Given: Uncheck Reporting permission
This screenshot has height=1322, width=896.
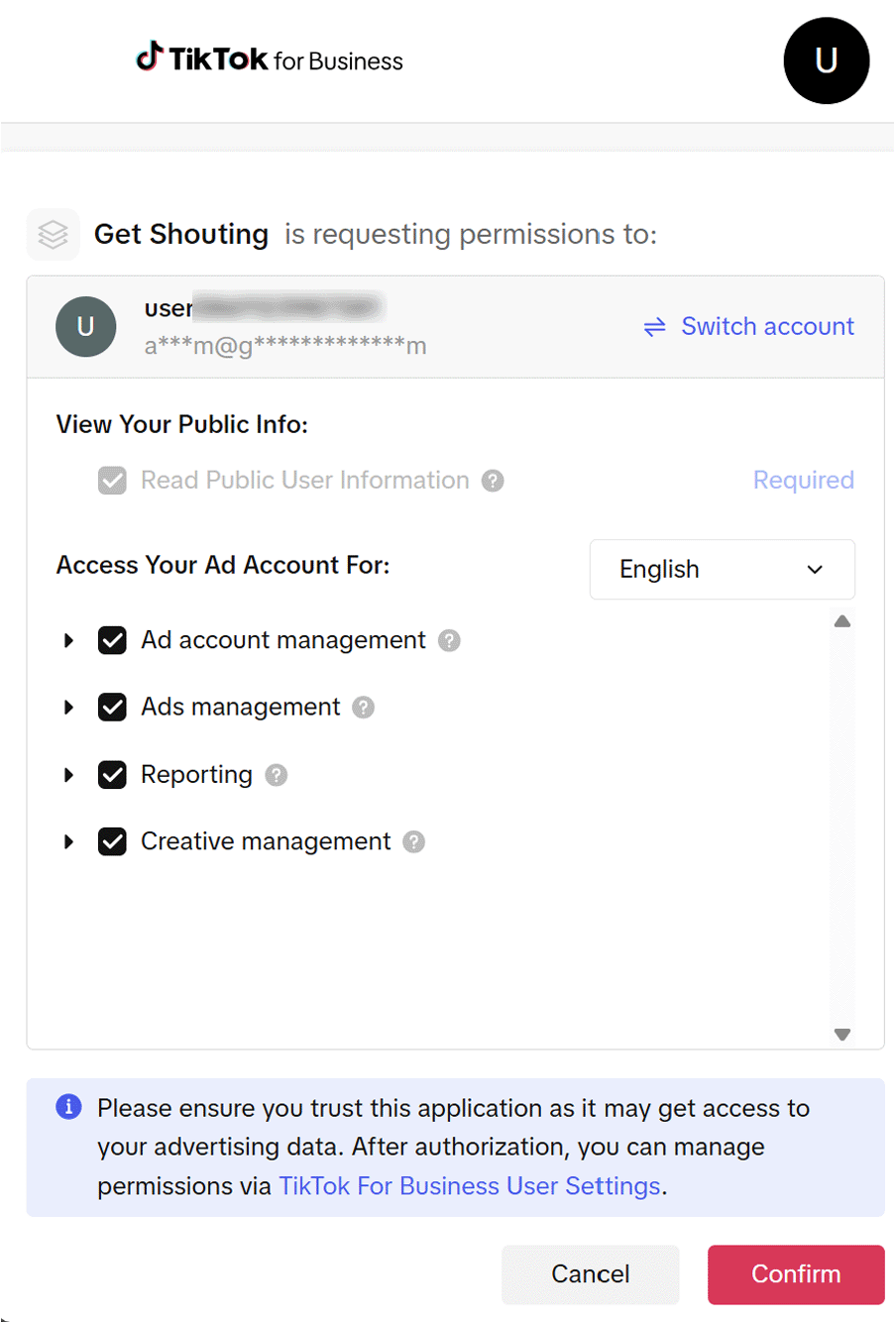Looking at the screenshot, I should 112,775.
